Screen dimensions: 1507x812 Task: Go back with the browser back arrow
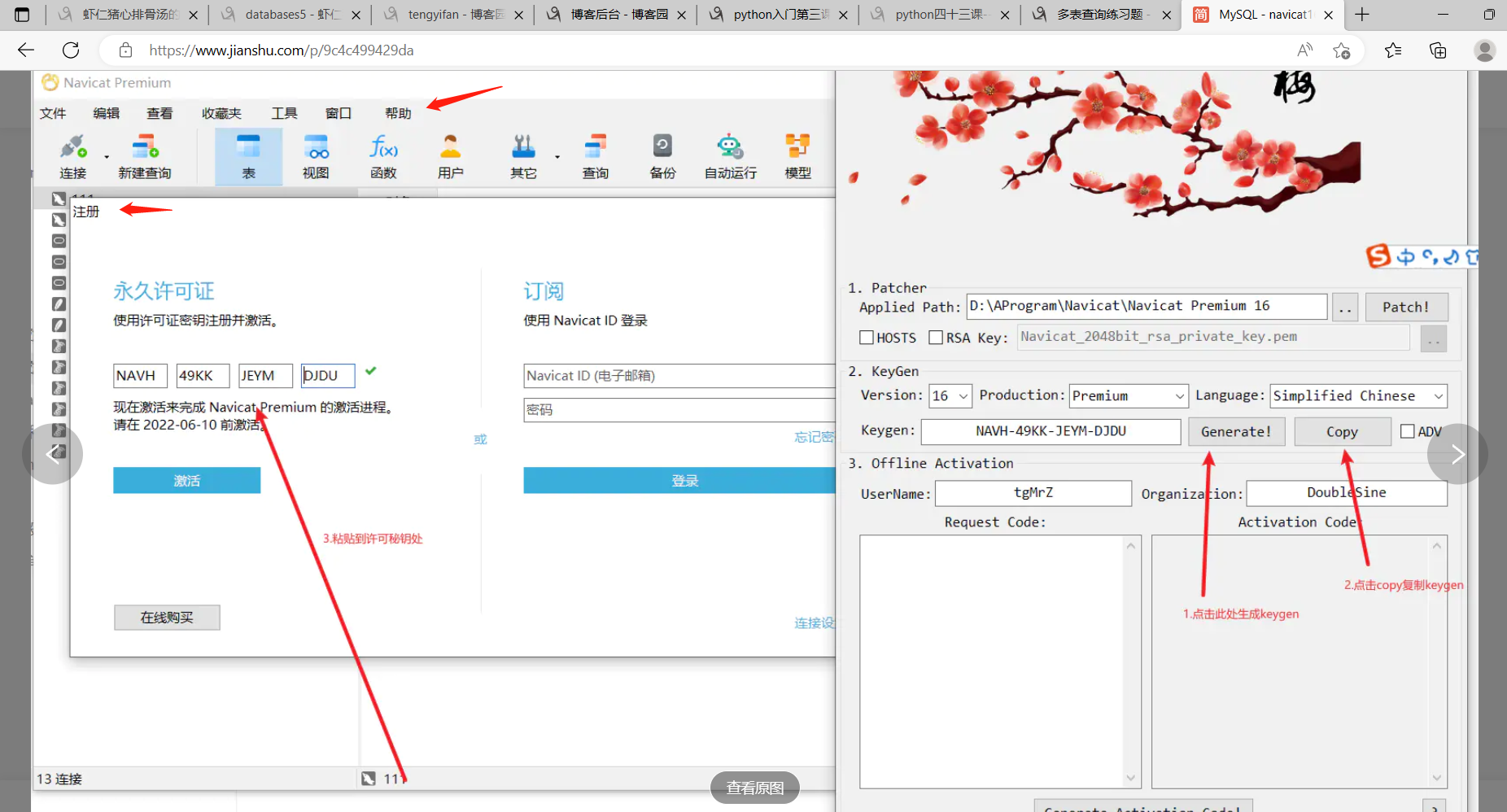pos(26,50)
